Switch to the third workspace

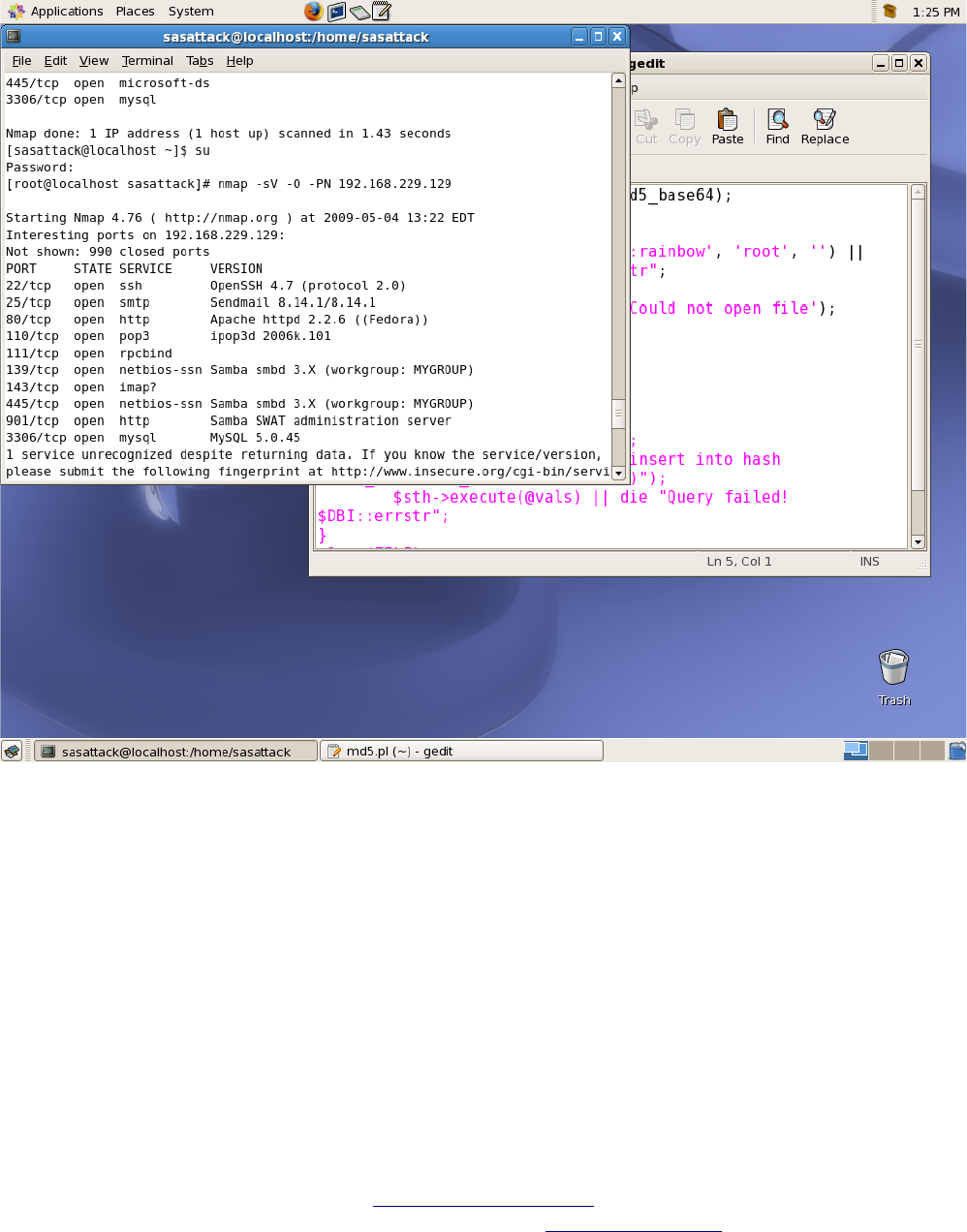click(x=906, y=751)
